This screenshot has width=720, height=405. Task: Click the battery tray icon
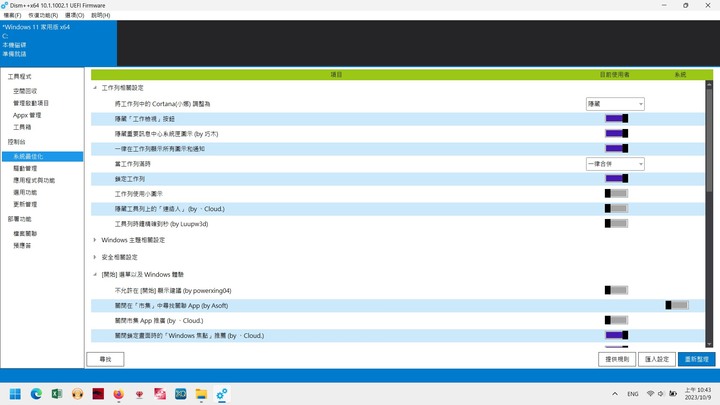point(673,394)
